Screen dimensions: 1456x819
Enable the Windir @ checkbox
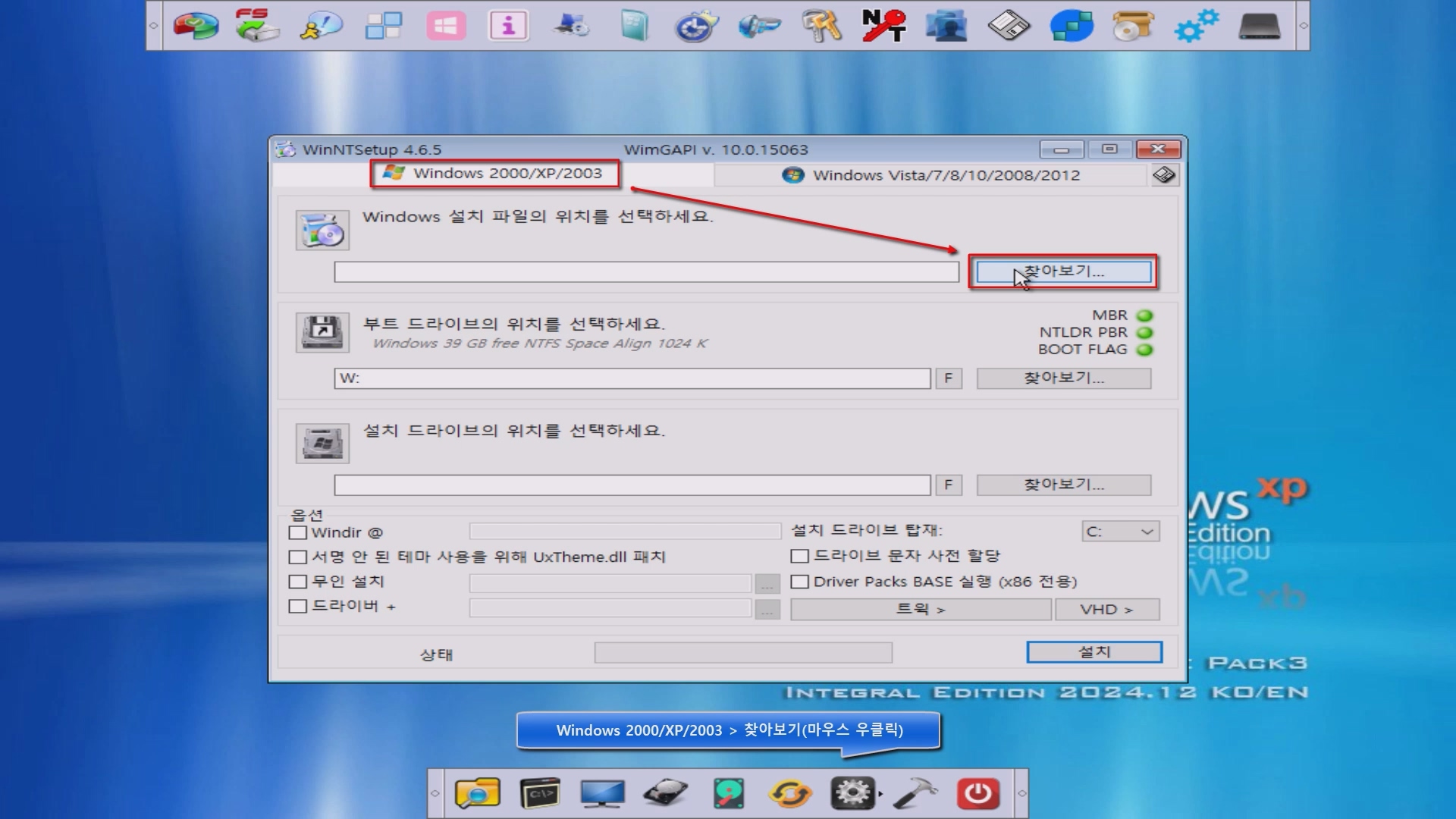(298, 532)
